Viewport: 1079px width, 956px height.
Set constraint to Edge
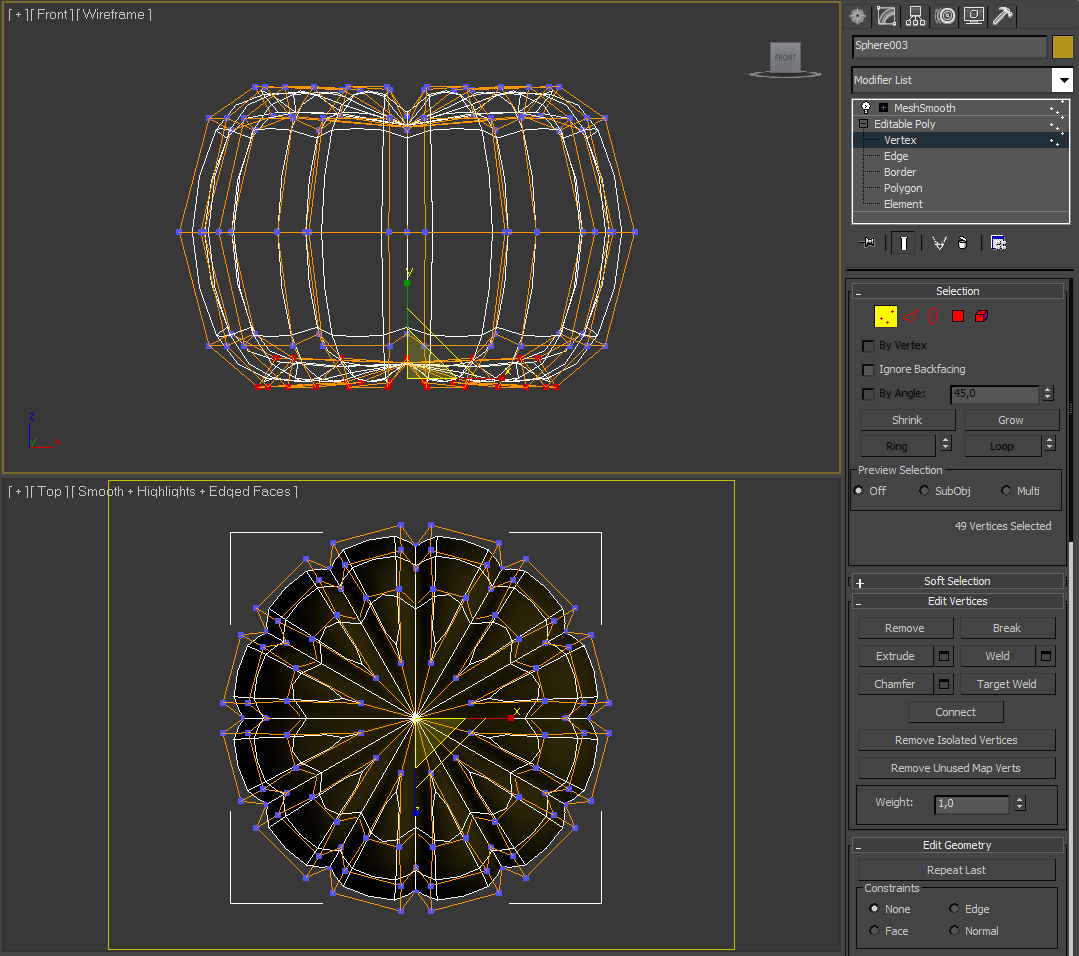coord(954,909)
